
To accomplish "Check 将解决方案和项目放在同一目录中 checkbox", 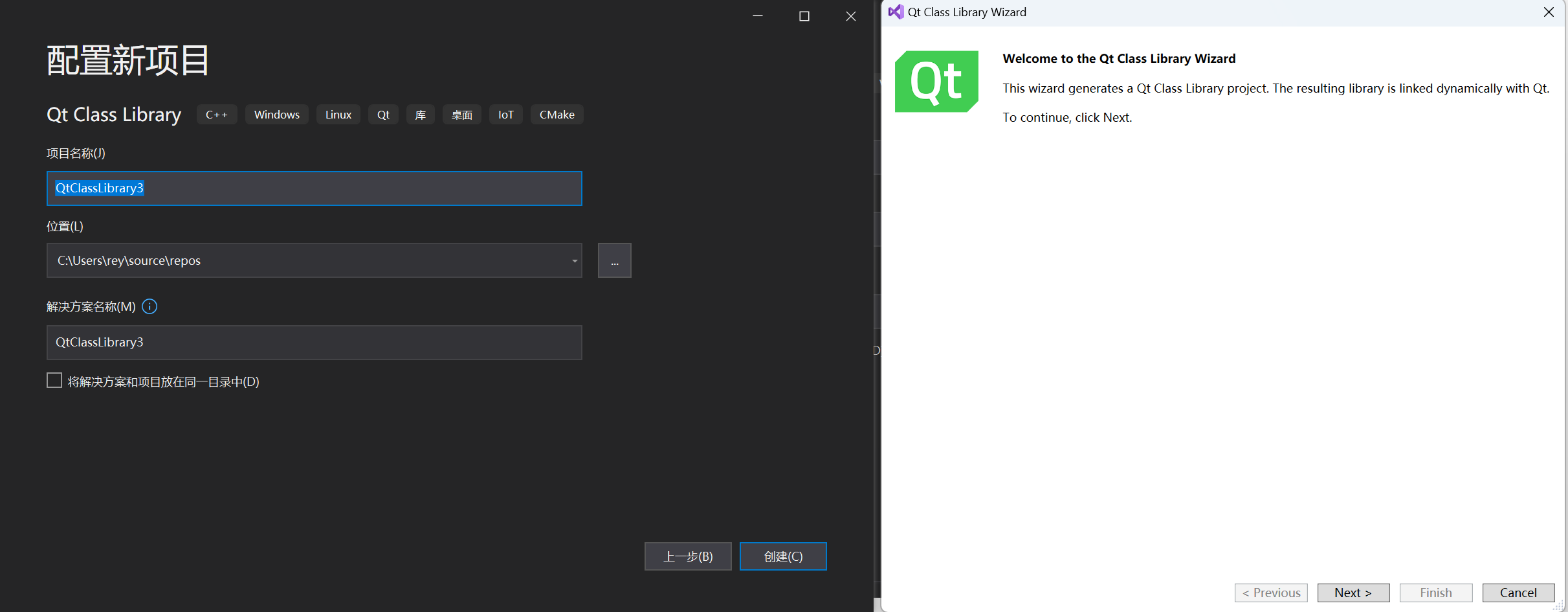I will coord(54,381).
